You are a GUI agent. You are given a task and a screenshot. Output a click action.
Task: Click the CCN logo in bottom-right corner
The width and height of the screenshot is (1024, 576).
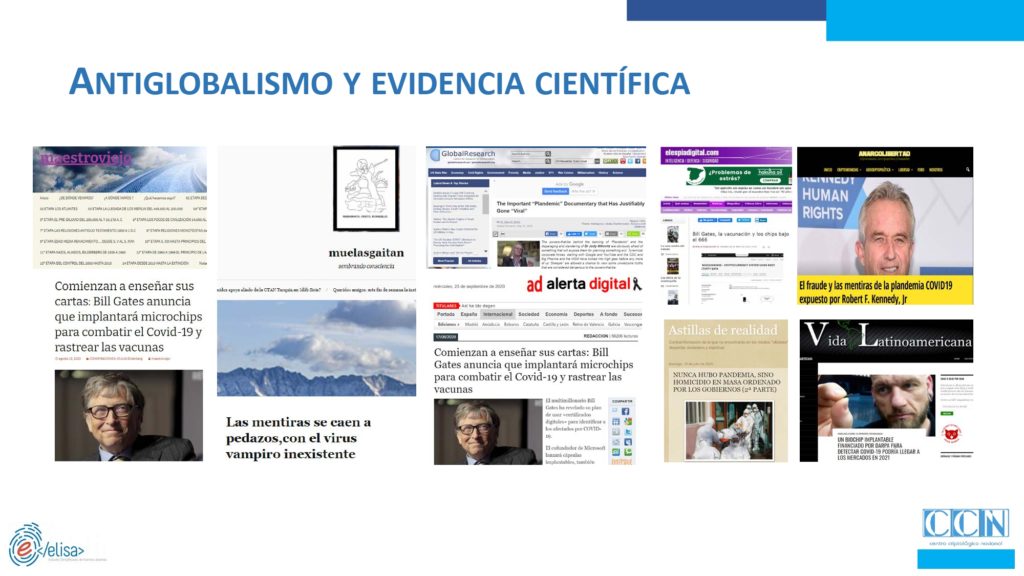tap(965, 530)
